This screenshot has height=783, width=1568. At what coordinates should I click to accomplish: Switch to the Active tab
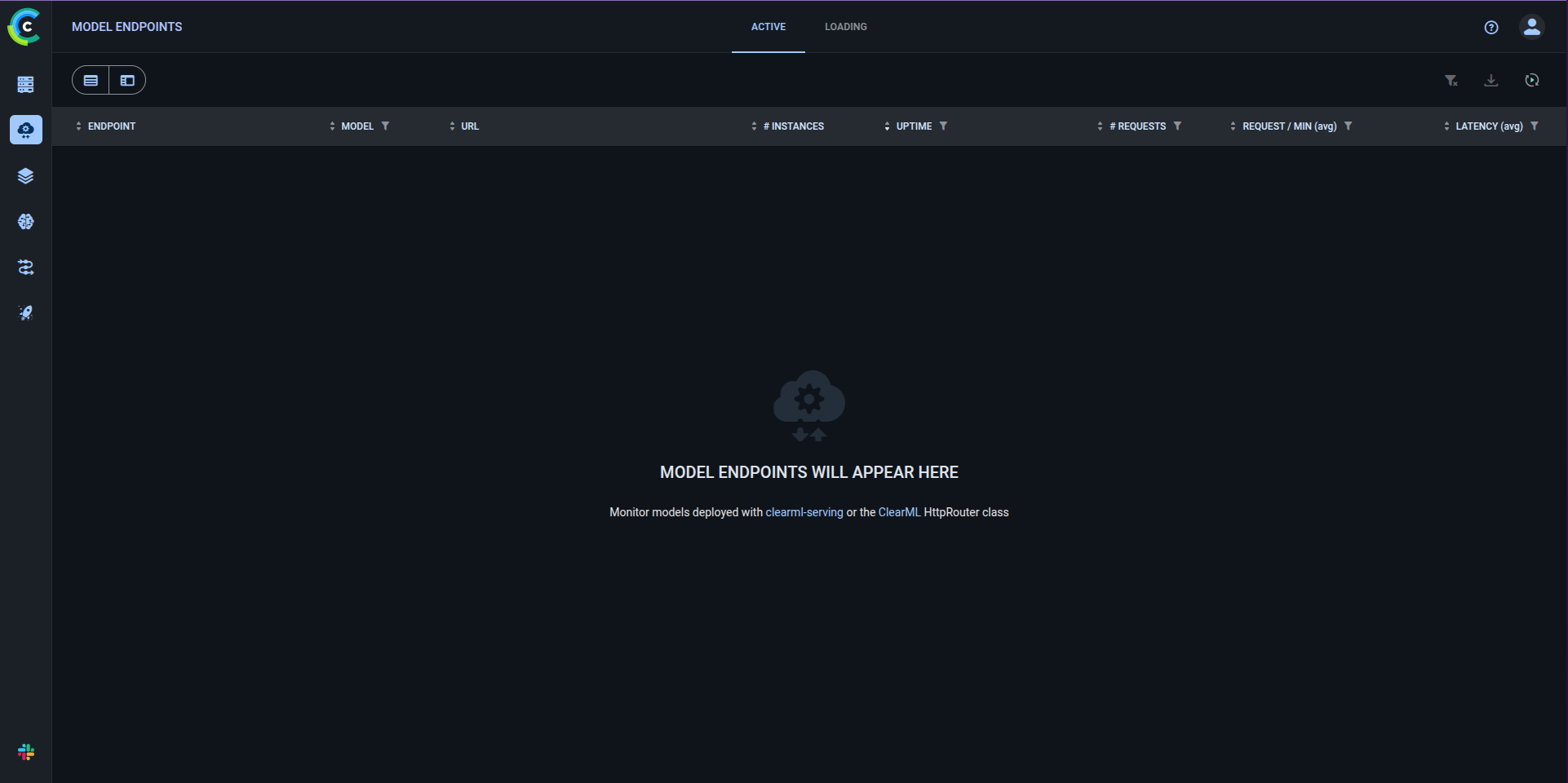768,27
